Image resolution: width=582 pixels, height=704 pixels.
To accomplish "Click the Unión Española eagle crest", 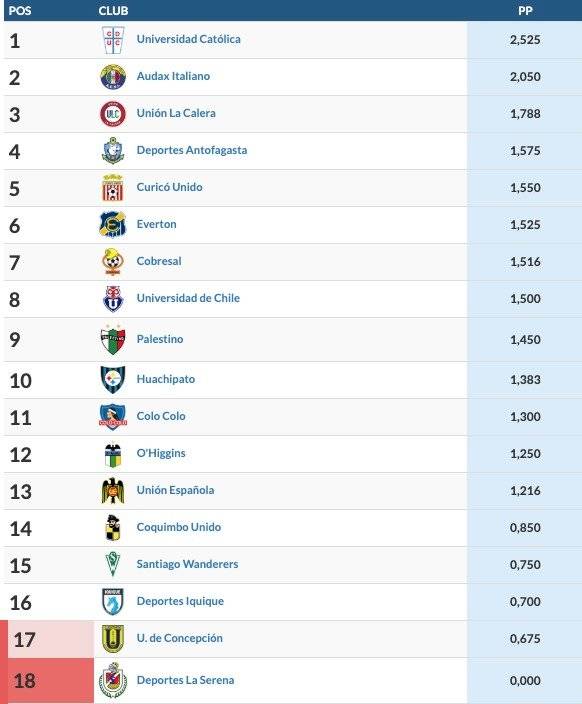I will [113, 491].
